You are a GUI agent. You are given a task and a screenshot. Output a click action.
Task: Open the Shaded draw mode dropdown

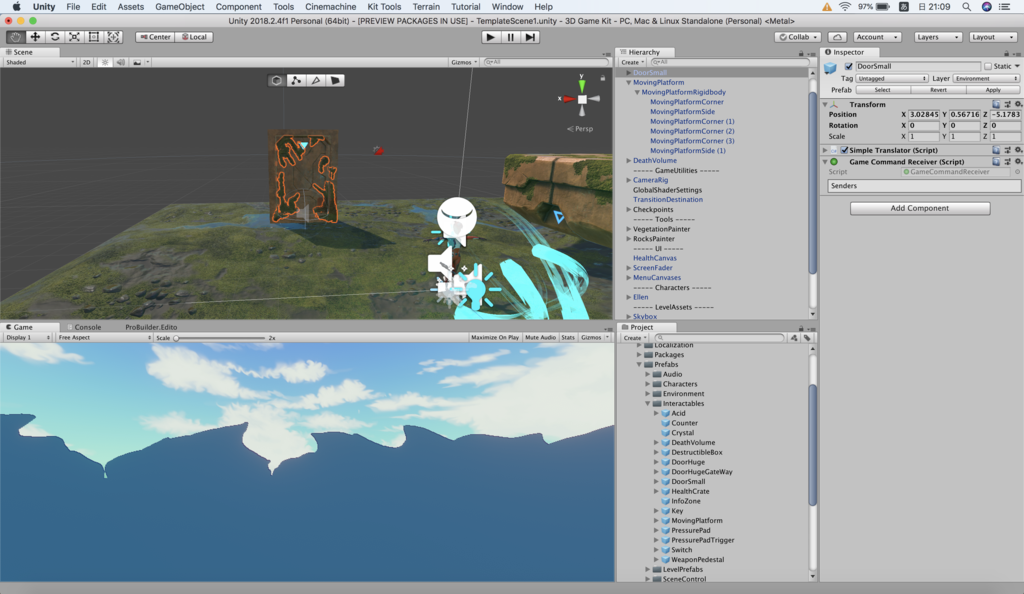(40, 62)
